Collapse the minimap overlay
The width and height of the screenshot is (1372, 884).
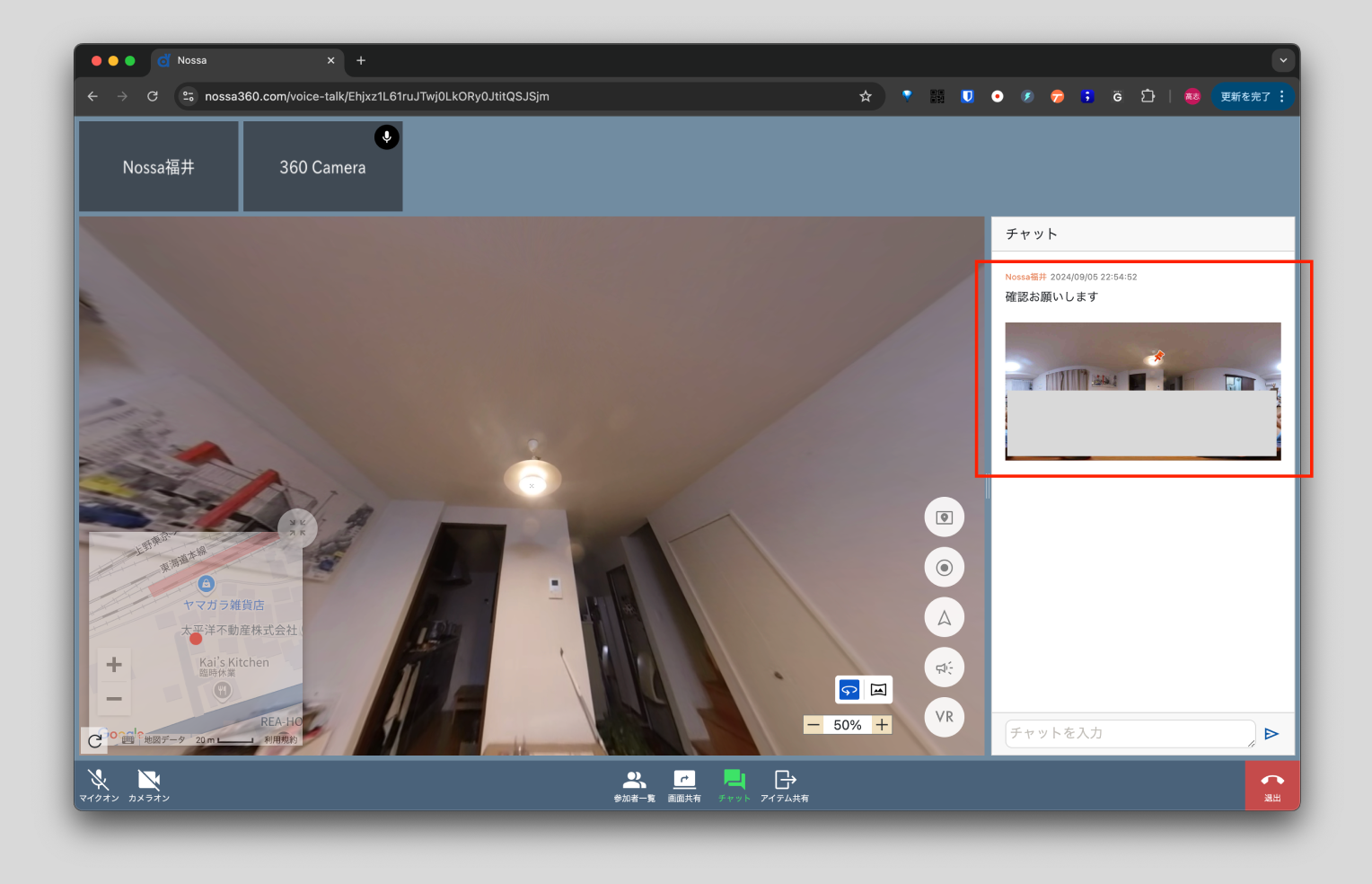click(297, 528)
